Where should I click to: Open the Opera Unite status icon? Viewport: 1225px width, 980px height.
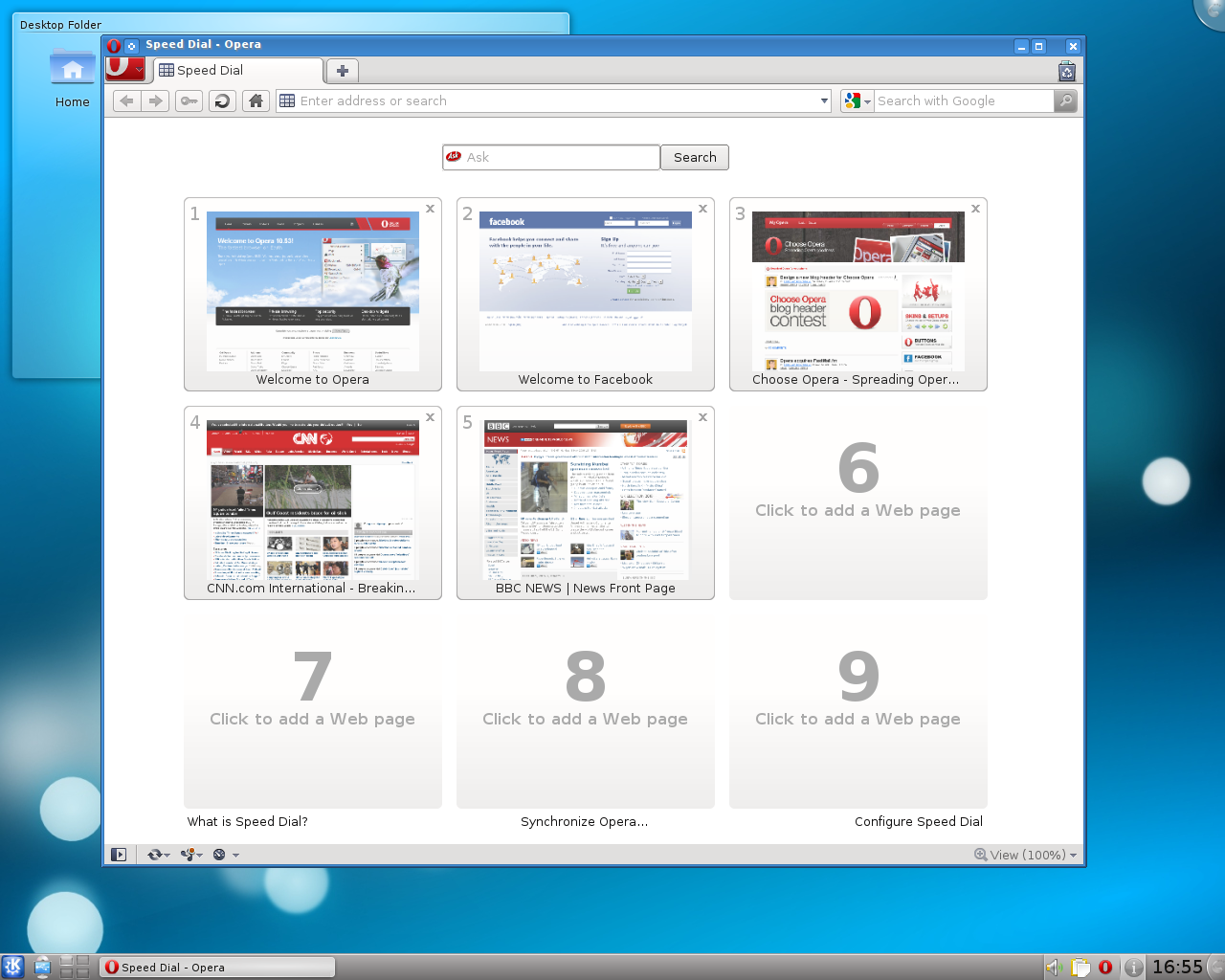click(x=188, y=855)
